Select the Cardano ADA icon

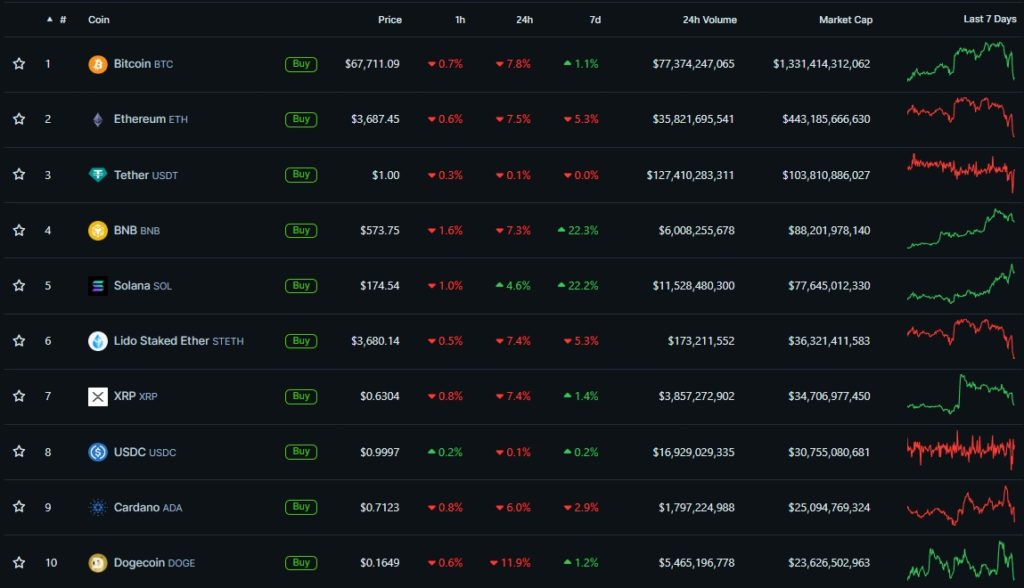(x=97, y=507)
